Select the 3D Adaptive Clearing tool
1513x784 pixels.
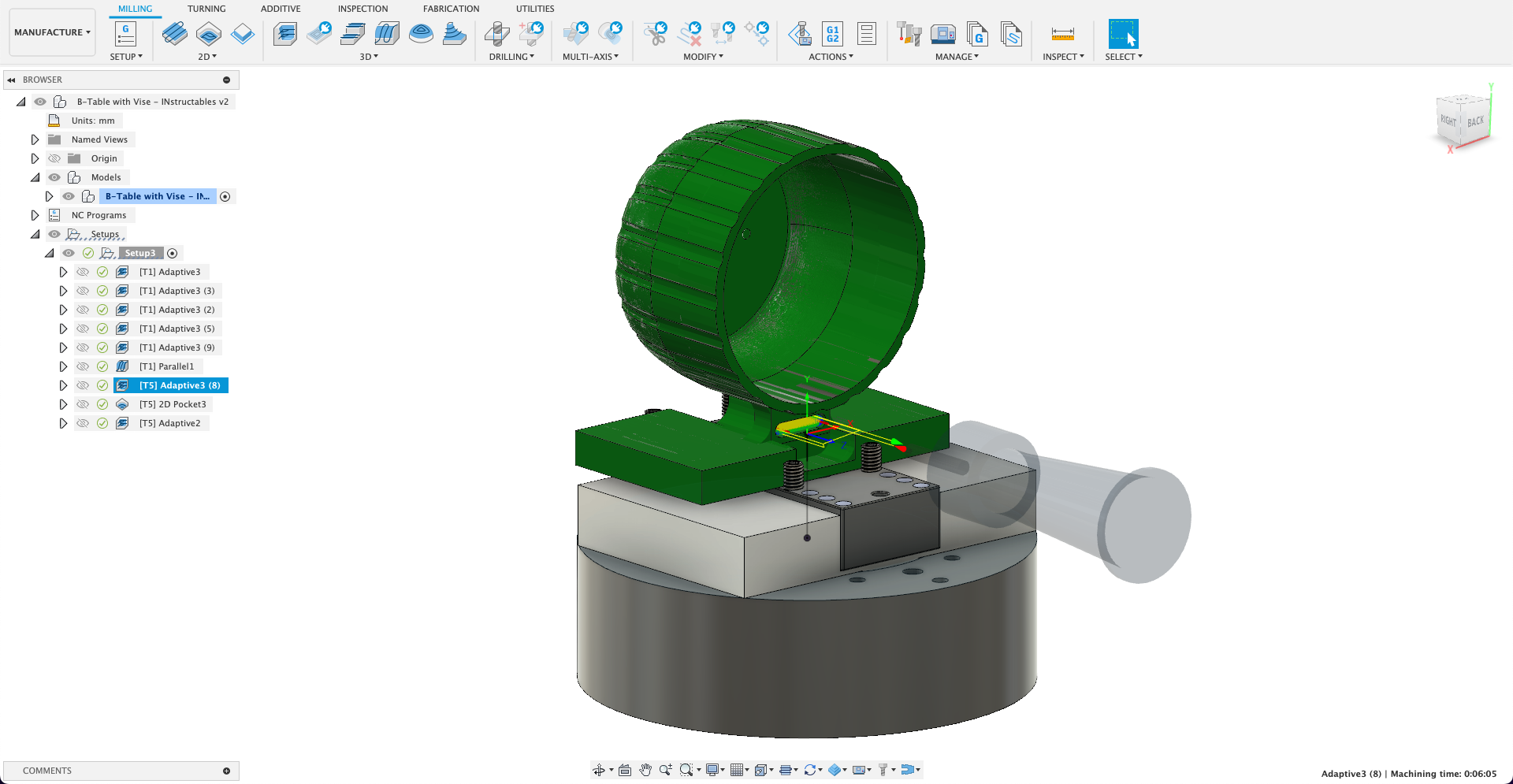point(285,34)
